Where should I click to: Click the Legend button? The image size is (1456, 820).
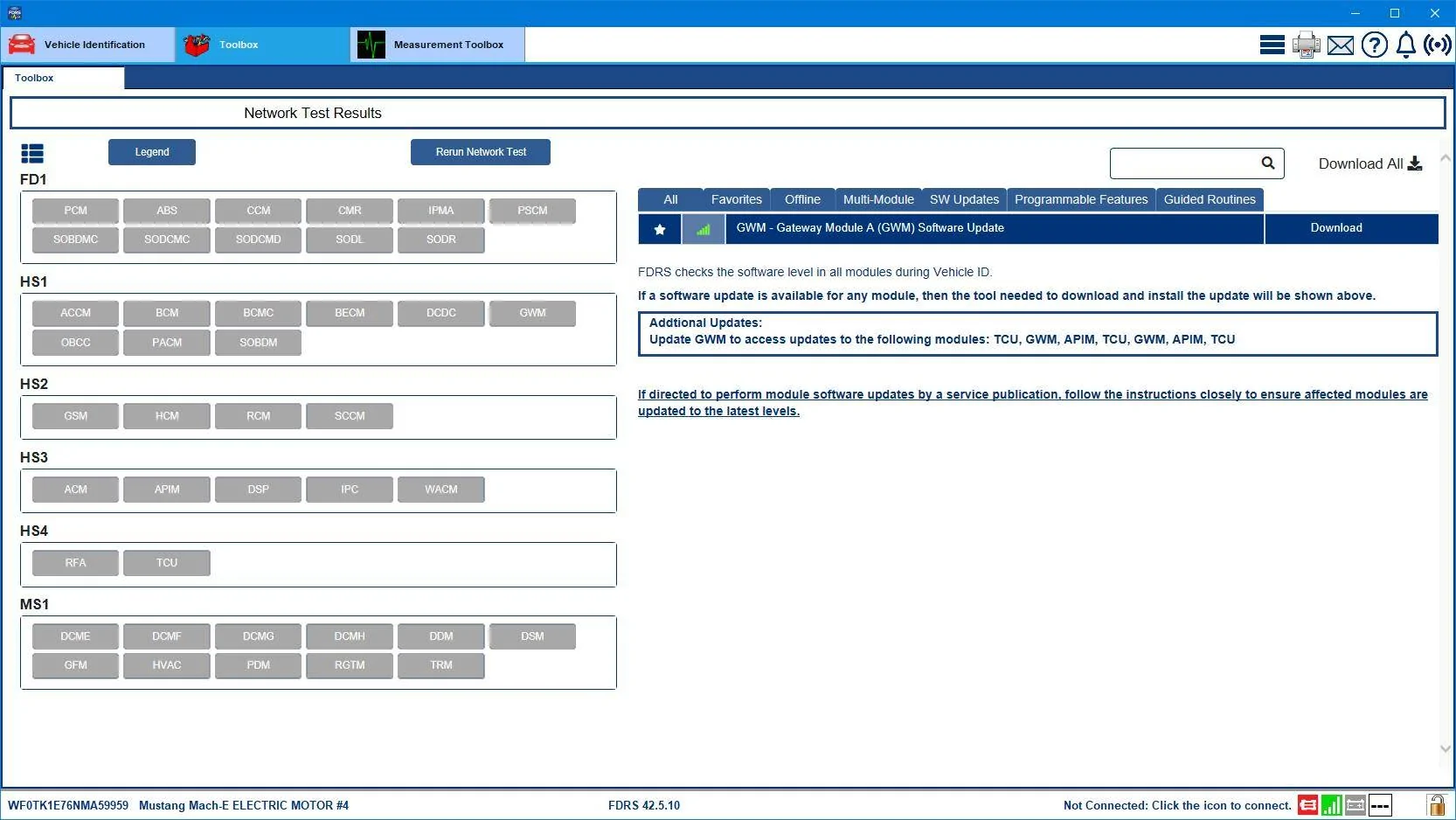coord(152,152)
